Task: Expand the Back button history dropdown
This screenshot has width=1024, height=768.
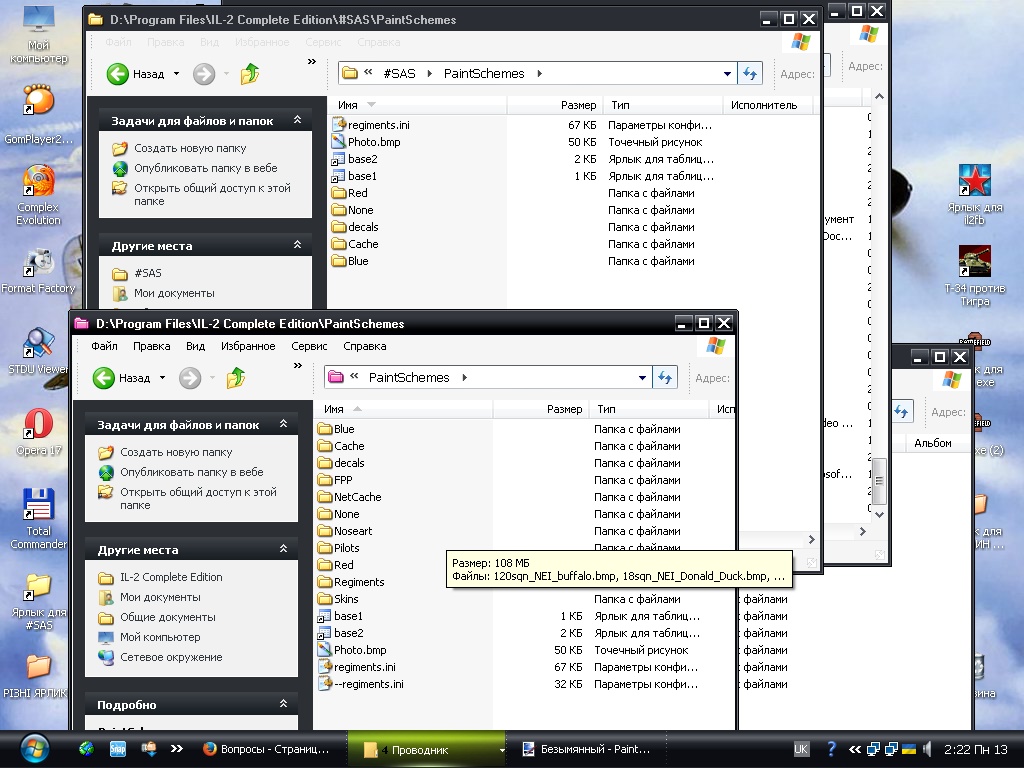Action: pos(162,378)
